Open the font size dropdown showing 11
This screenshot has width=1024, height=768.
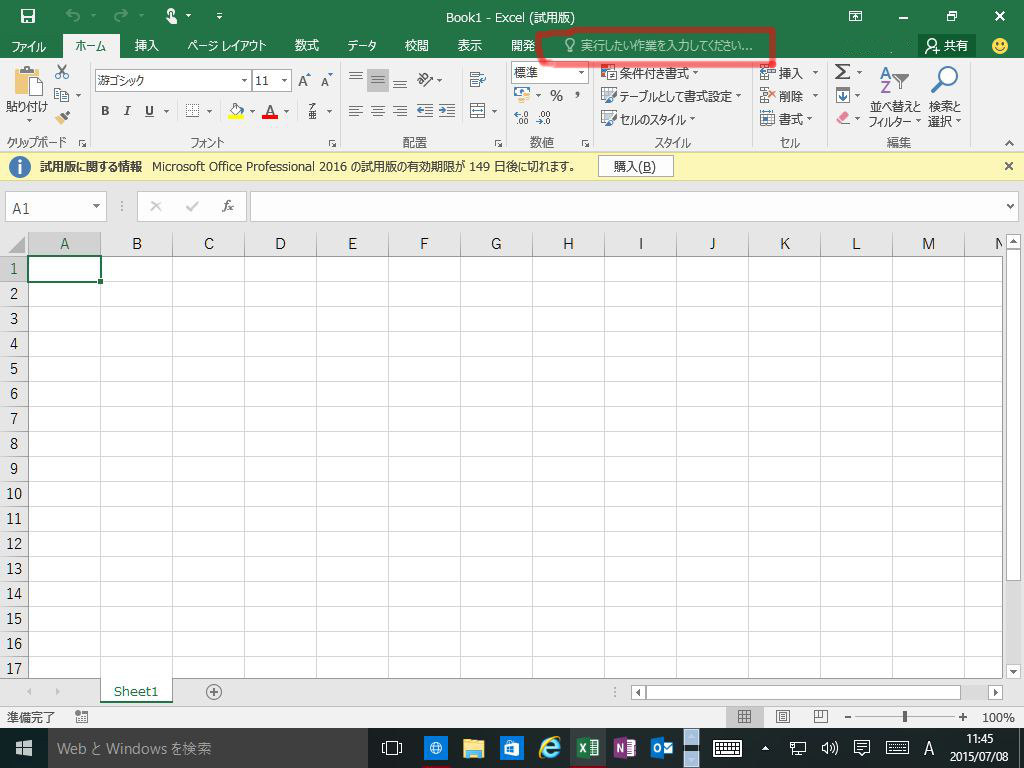285,80
